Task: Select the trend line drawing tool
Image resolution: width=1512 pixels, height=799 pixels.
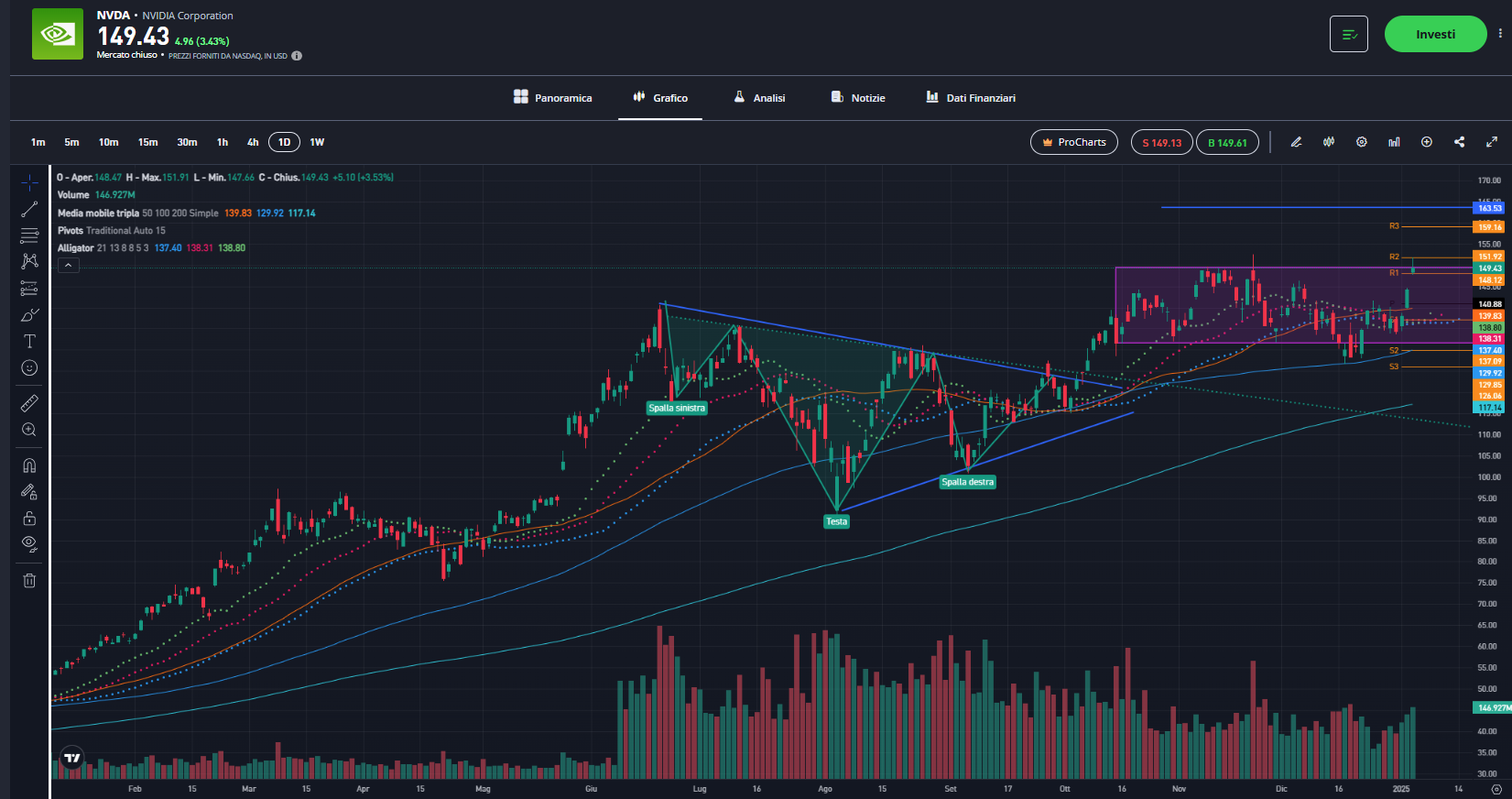Action: click(x=29, y=209)
